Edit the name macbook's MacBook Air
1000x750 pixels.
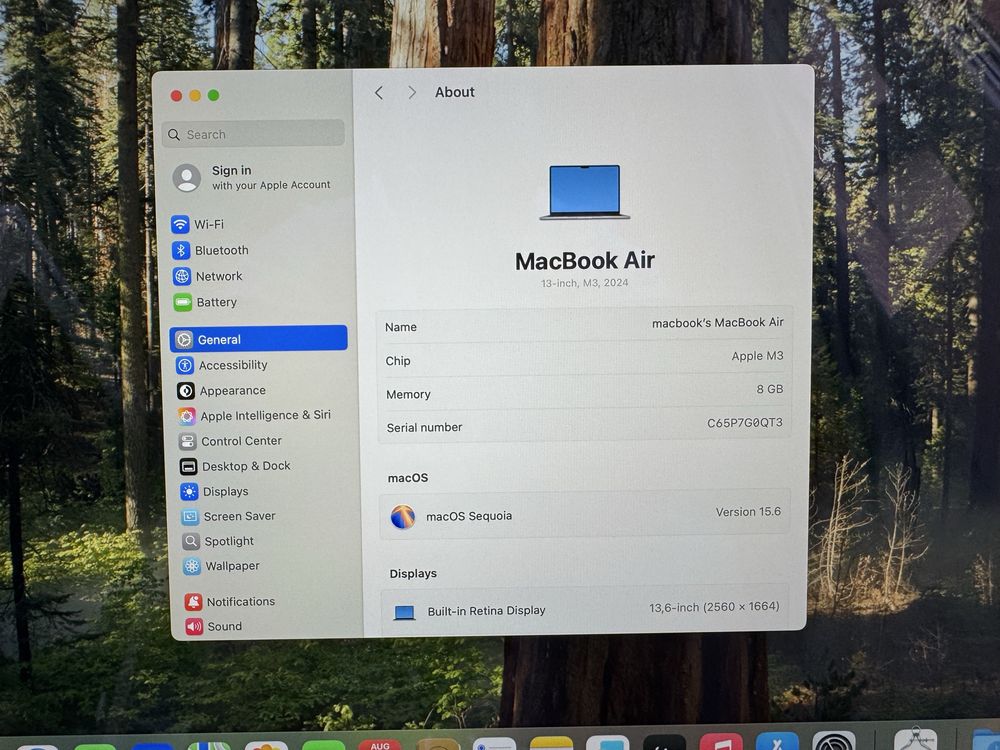[717, 323]
